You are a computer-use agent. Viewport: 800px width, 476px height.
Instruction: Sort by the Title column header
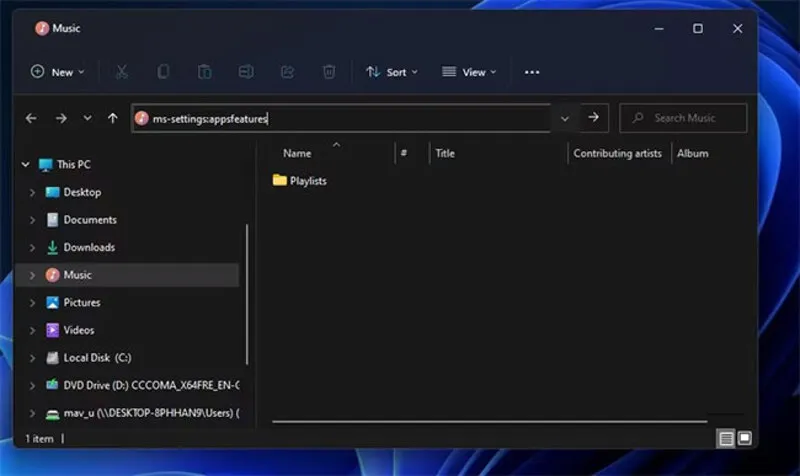[x=445, y=153]
